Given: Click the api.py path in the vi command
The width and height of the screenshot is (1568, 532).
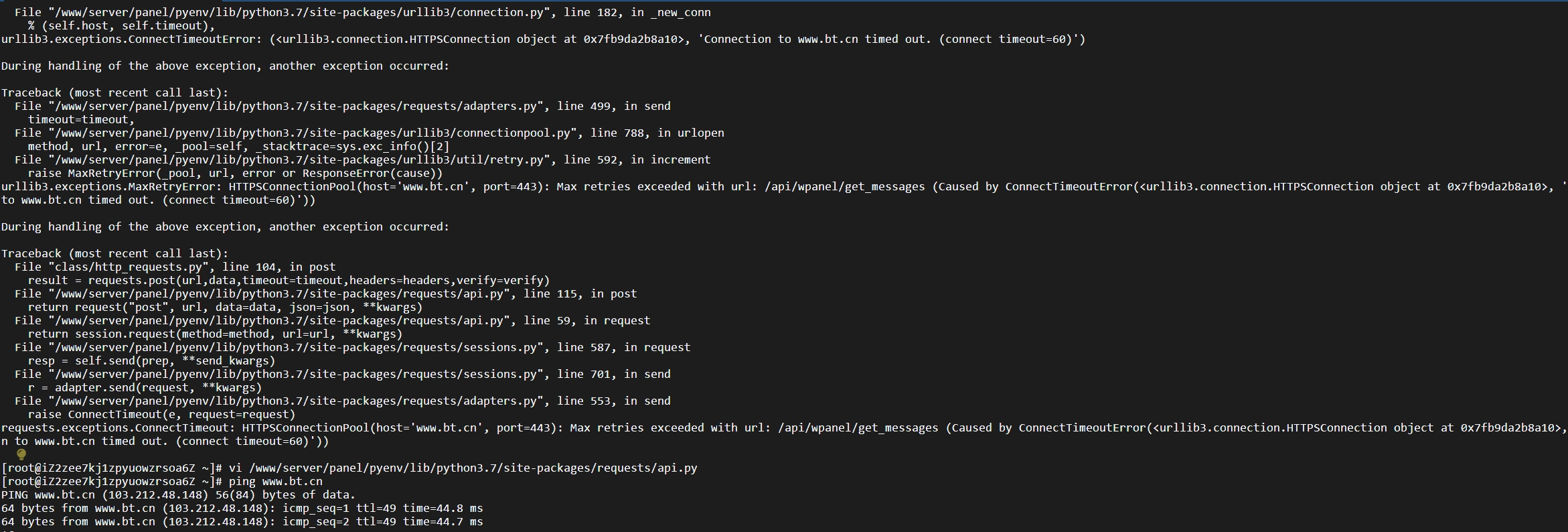Looking at the screenshot, I should click(473, 468).
